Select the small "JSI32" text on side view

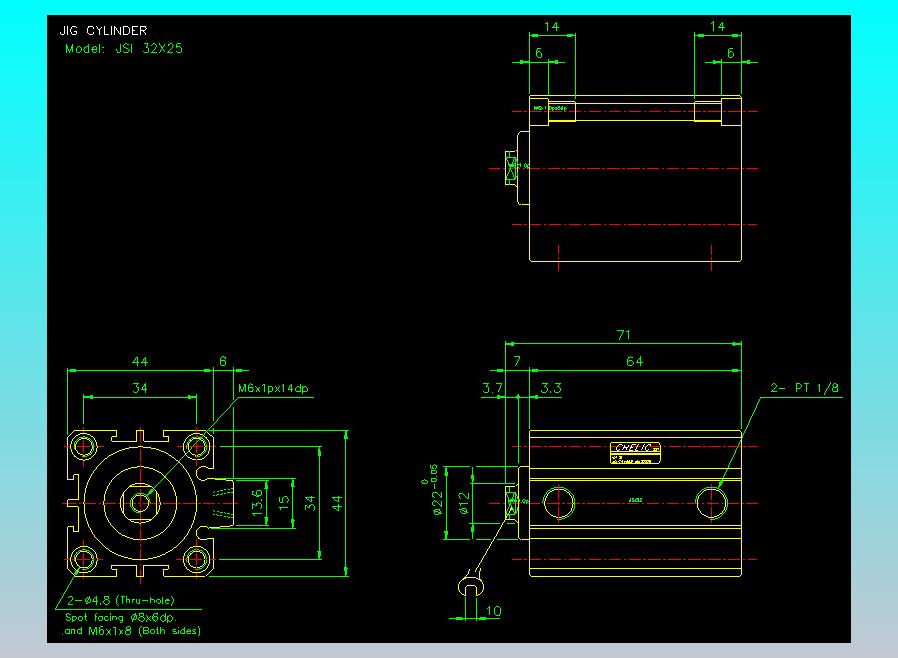point(635,500)
